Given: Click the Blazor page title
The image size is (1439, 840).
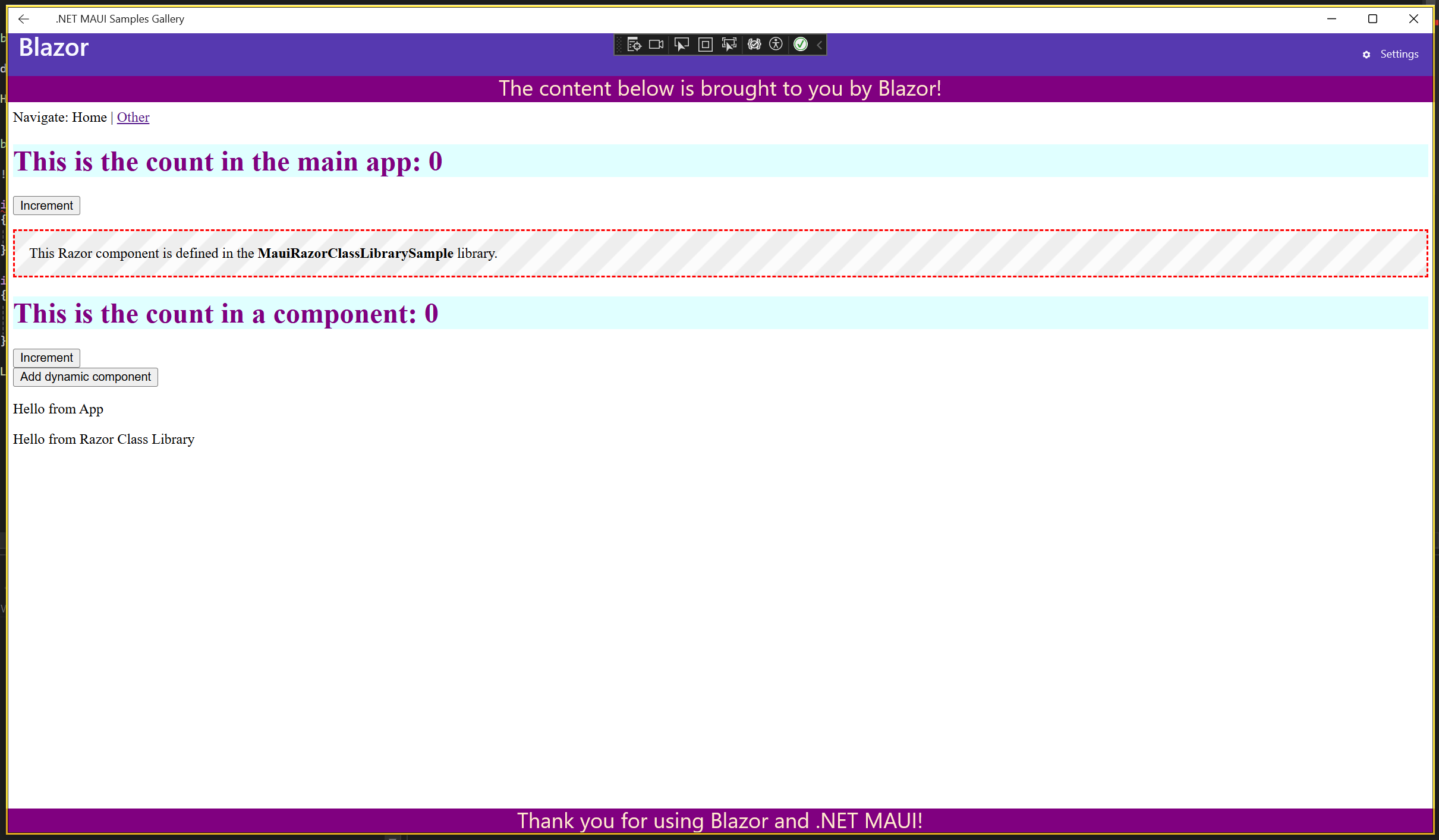Looking at the screenshot, I should pos(53,48).
